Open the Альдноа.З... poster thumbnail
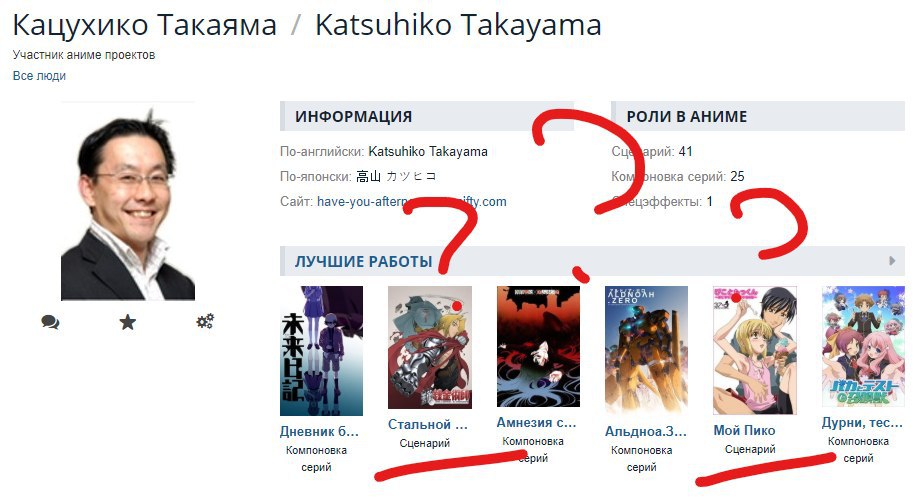The height and width of the screenshot is (499, 915). (x=646, y=351)
